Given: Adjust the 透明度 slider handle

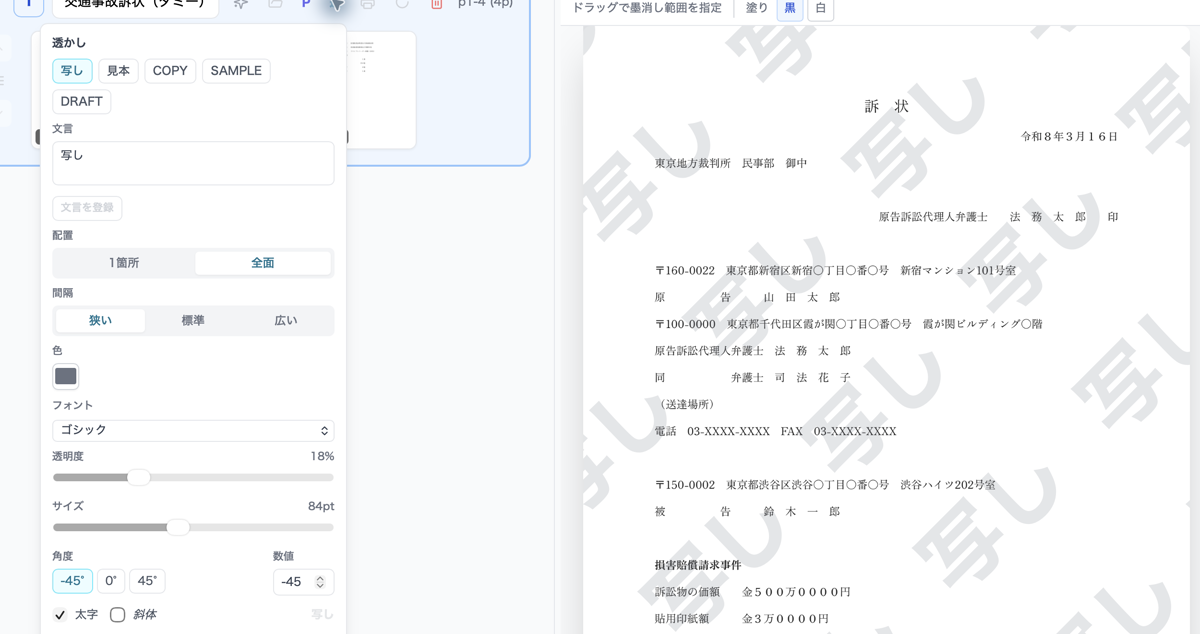Looking at the screenshot, I should 139,478.
